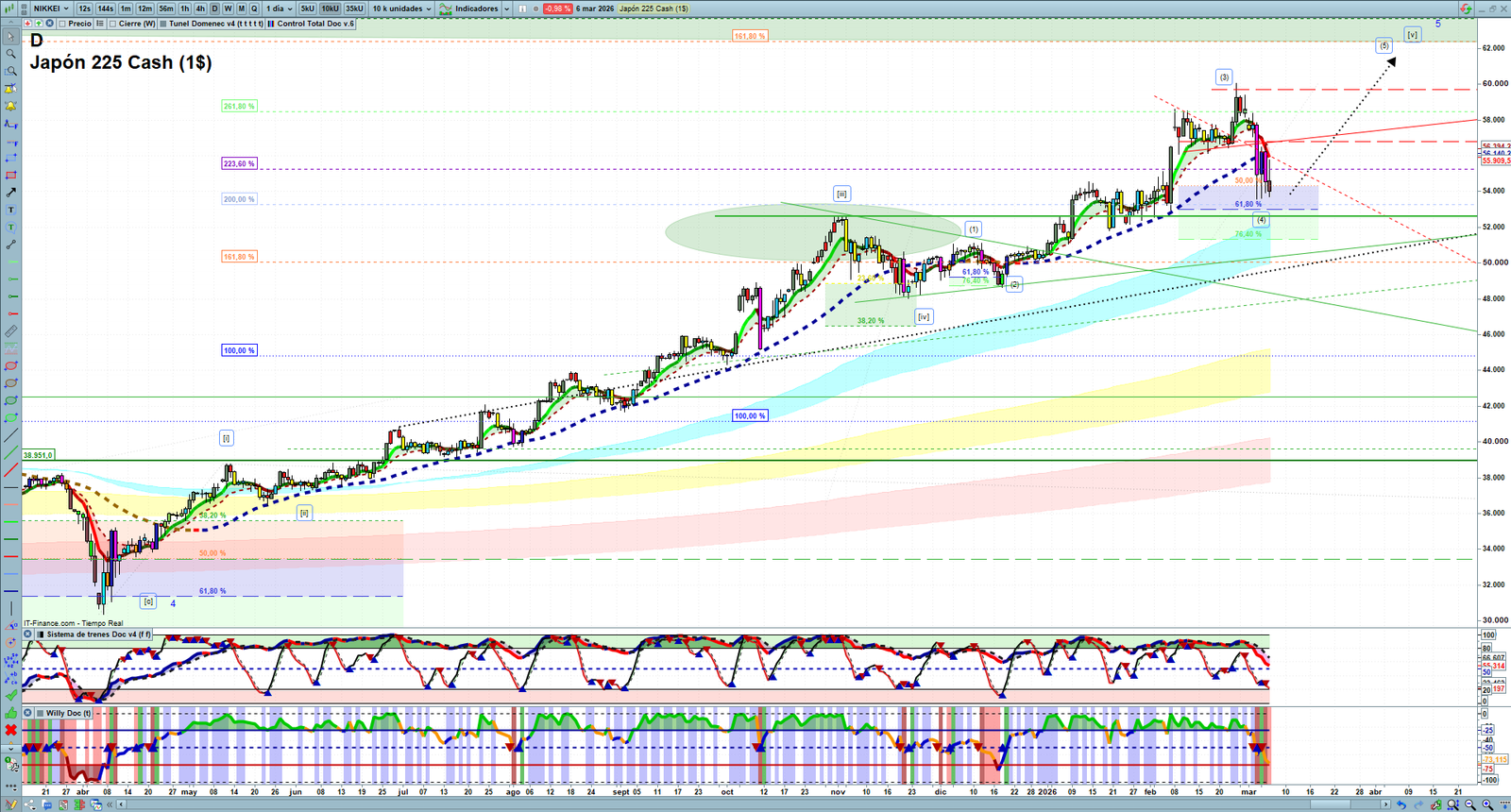
Task: Select the 1m timeframe button
Action: 126,8
